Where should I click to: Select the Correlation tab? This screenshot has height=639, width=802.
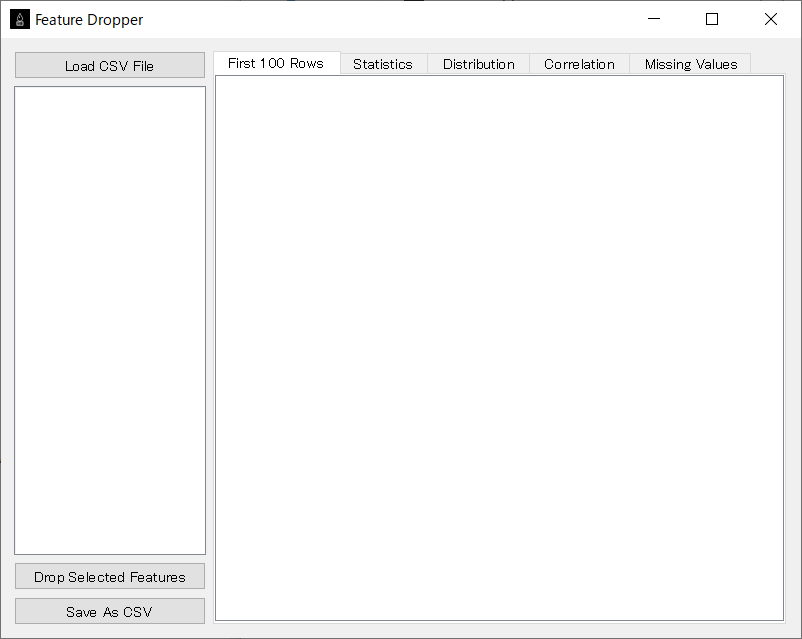click(580, 64)
